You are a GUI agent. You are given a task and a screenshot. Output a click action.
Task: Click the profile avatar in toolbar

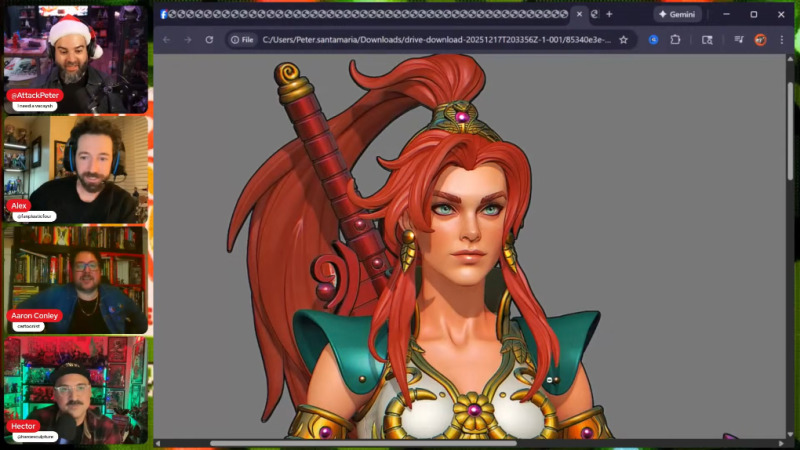point(760,40)
